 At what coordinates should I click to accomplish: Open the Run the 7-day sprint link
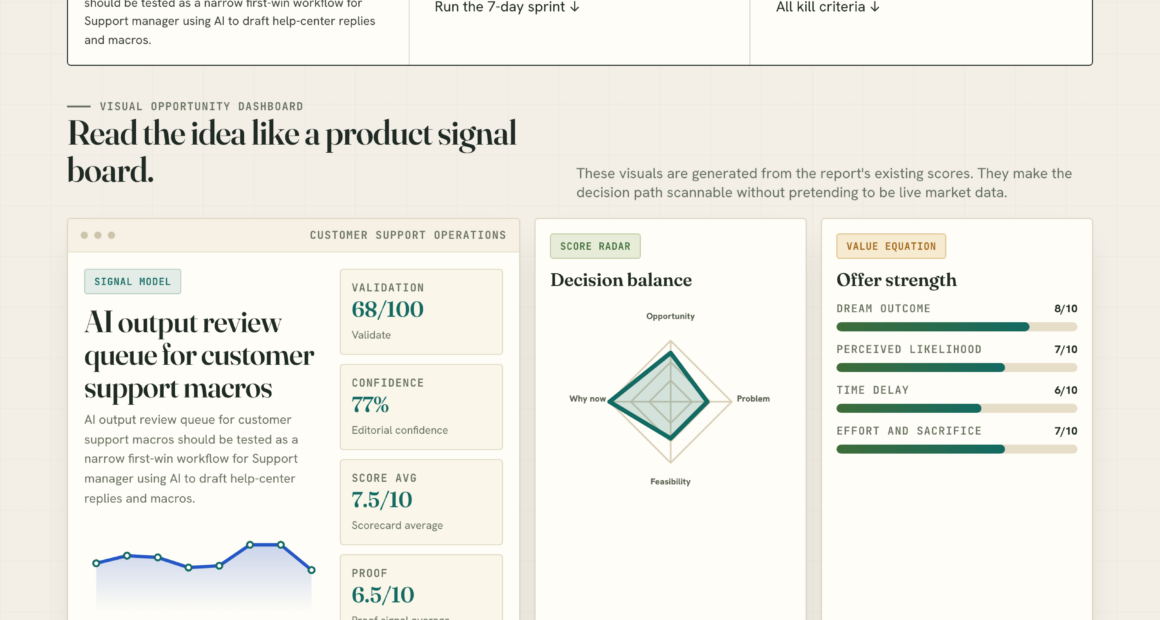tap(507, 7)
